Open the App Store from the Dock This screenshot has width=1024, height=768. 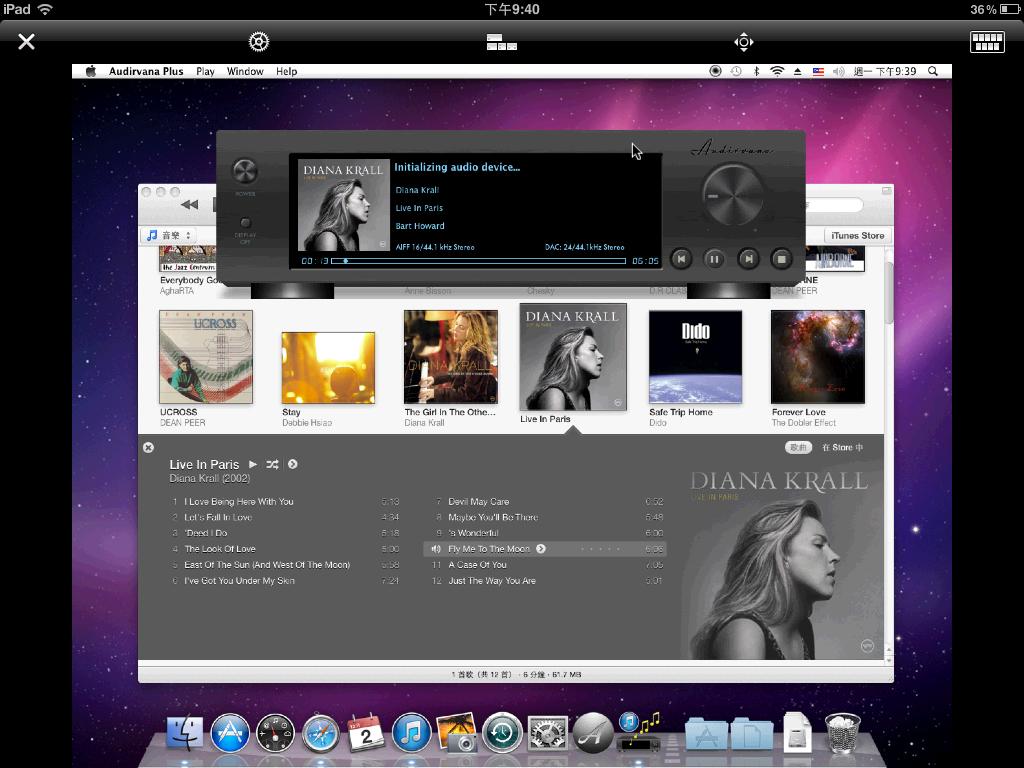pos(230,734)
